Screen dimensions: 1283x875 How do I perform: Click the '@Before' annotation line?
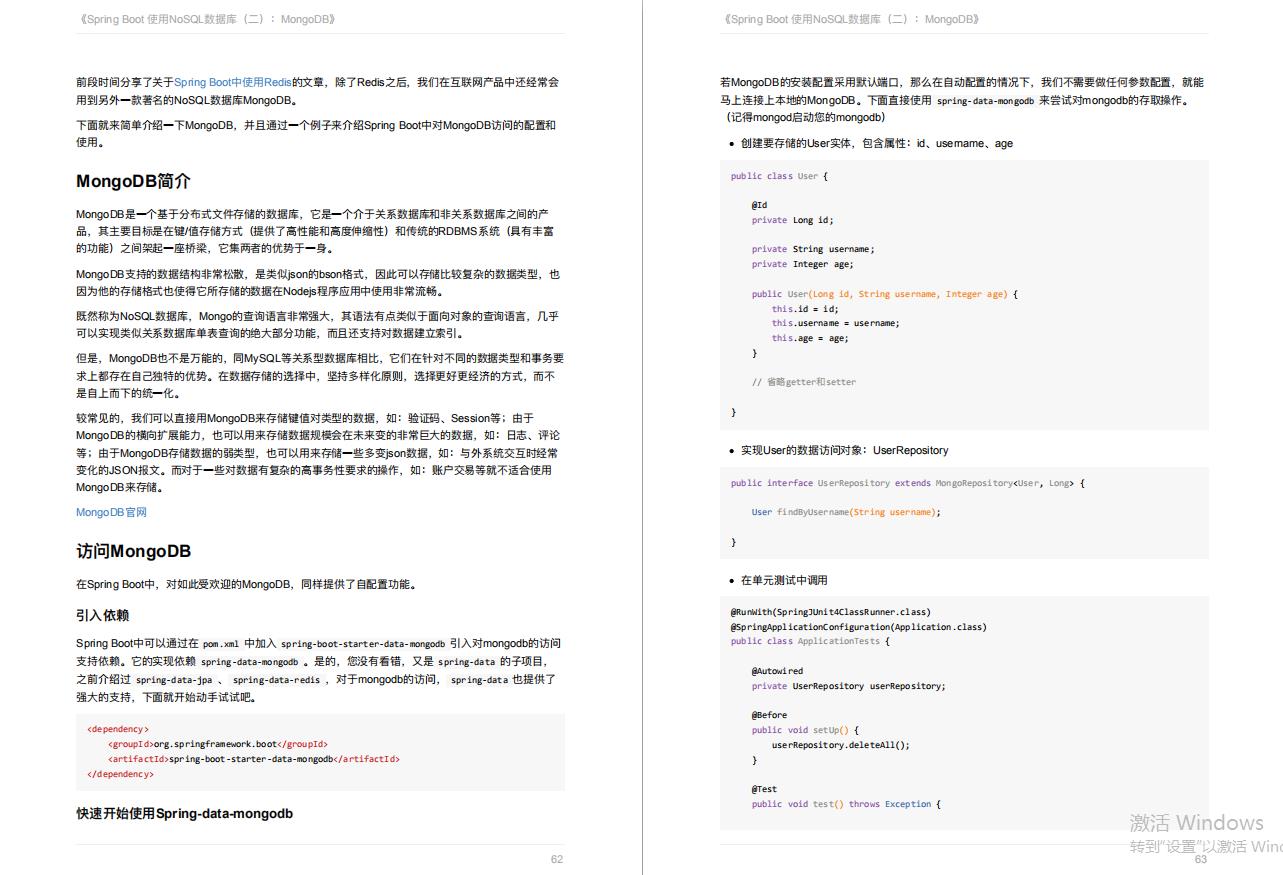click(x=769, y=715)
